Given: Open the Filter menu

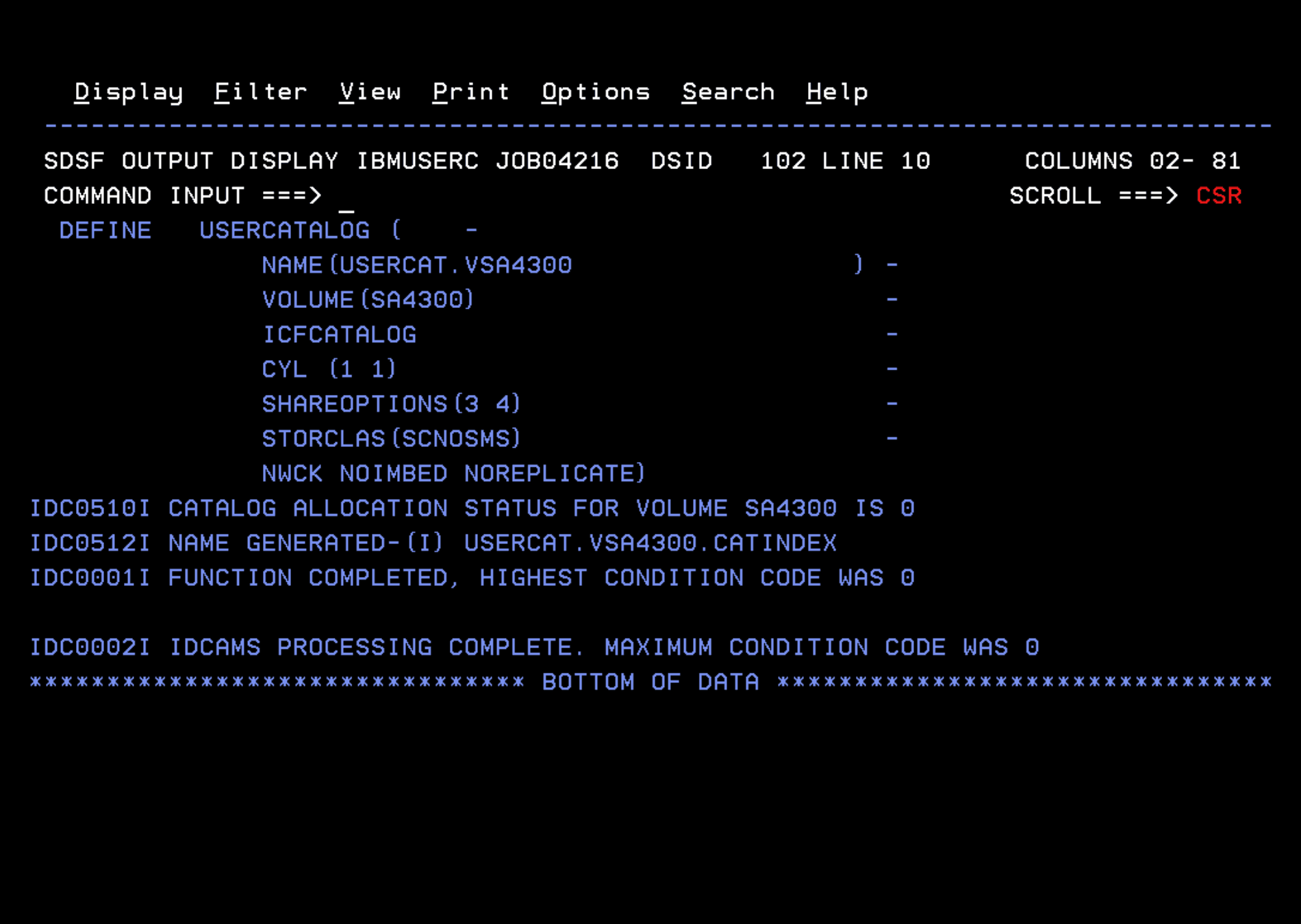Looking at the screenshot, I should click(x=260, y=92).
